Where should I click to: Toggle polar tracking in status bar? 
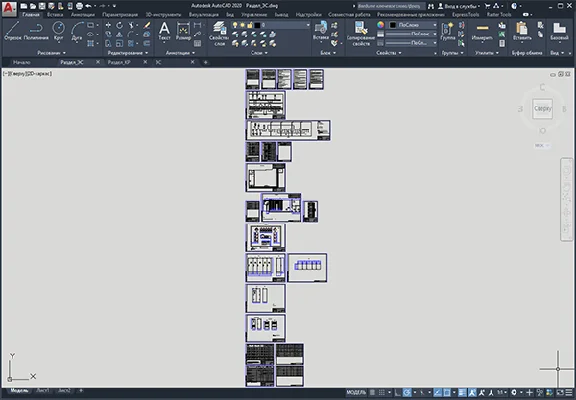point(407,393)
